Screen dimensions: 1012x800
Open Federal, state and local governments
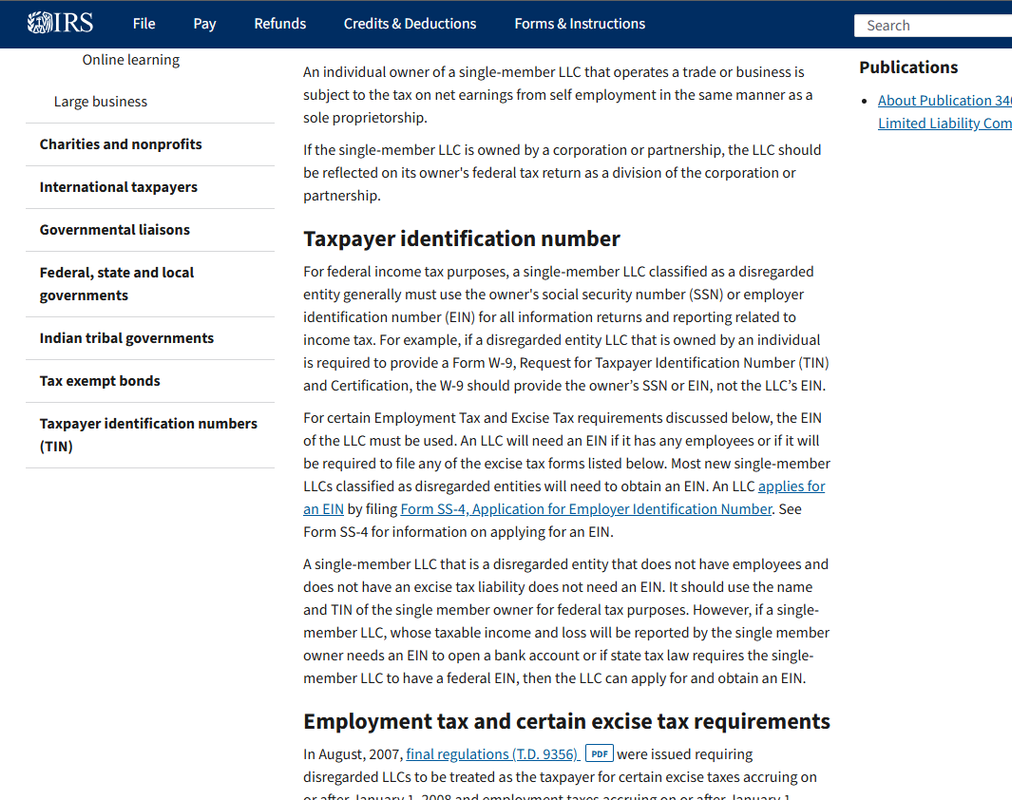tap(117, 284)
